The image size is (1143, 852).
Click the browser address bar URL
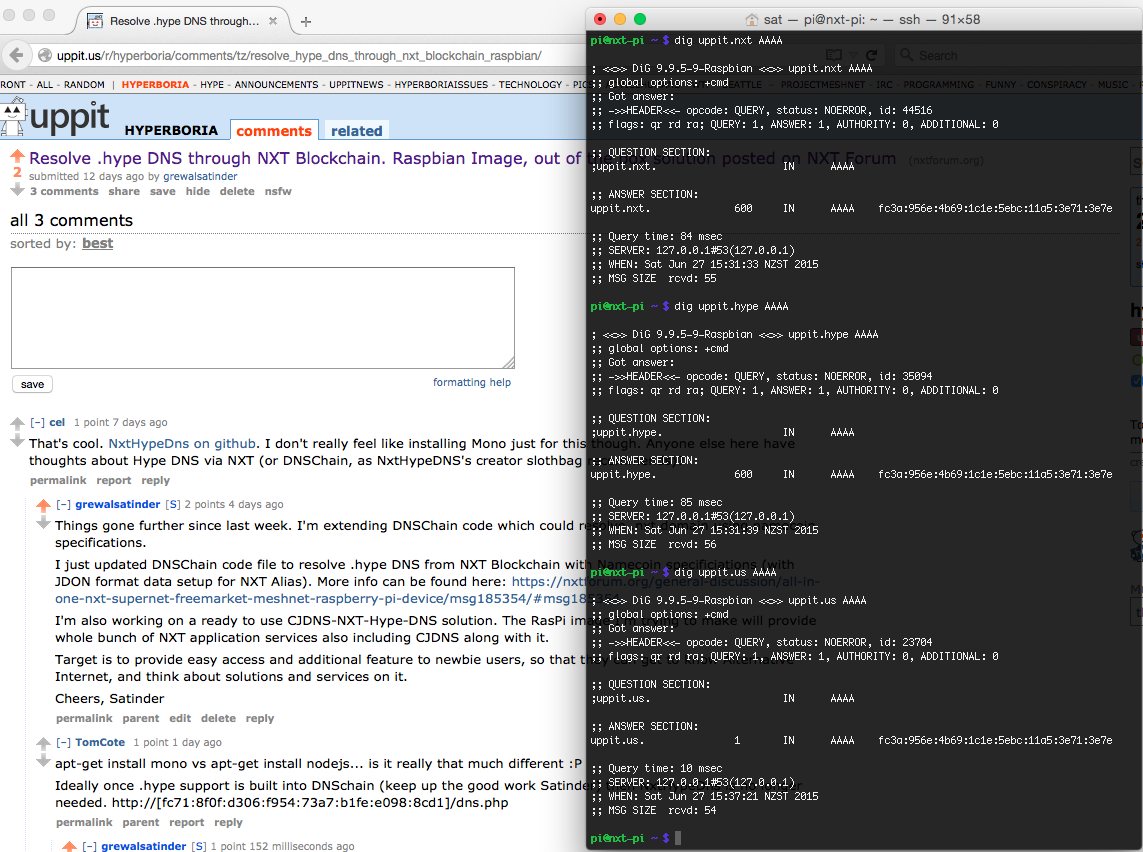299,55
